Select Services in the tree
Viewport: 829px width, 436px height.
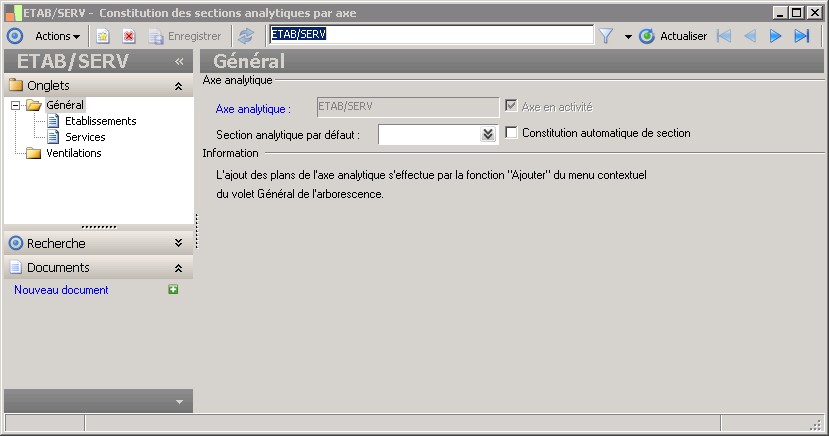point(85,137)
